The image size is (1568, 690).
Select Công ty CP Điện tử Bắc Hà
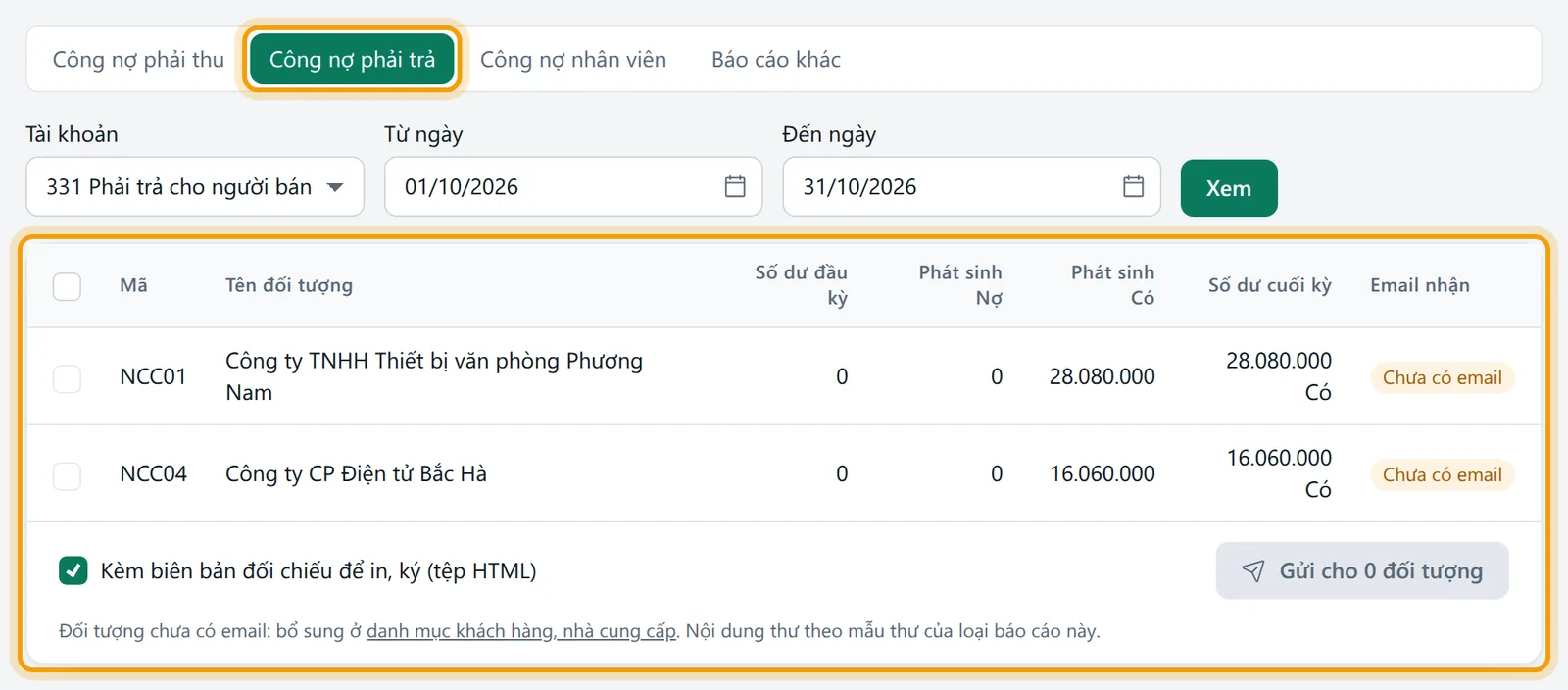tap(356, 473)
